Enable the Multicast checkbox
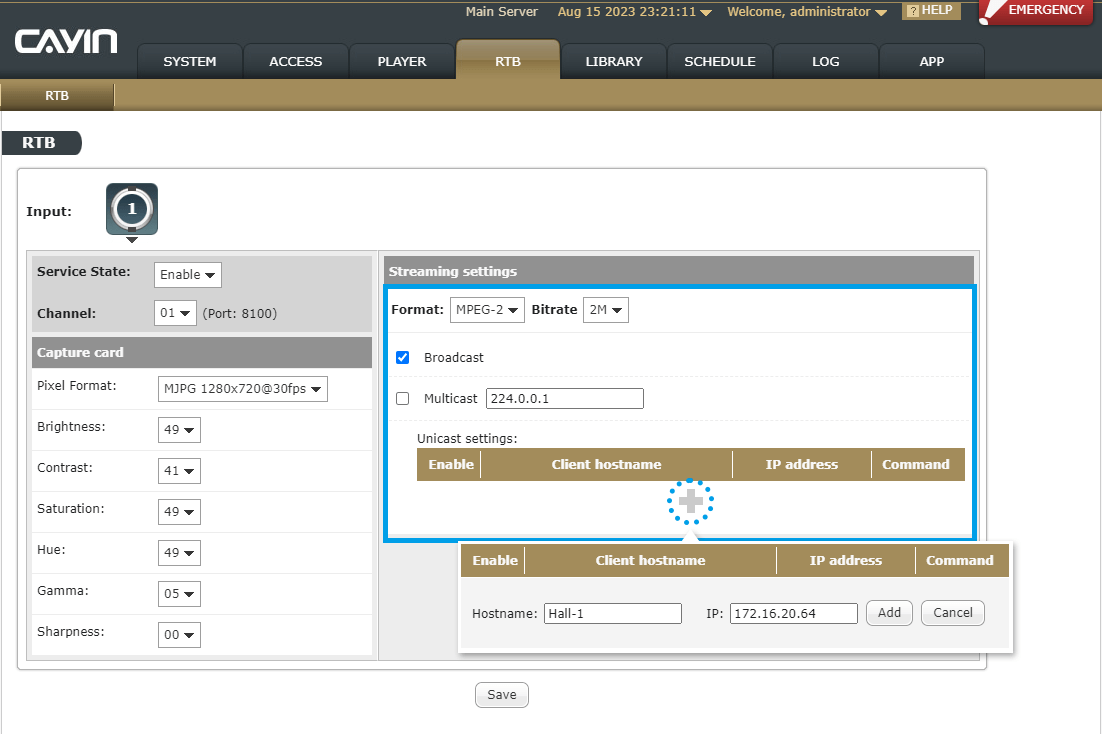This screenshot has width=1102, height=734. point(403,399)
